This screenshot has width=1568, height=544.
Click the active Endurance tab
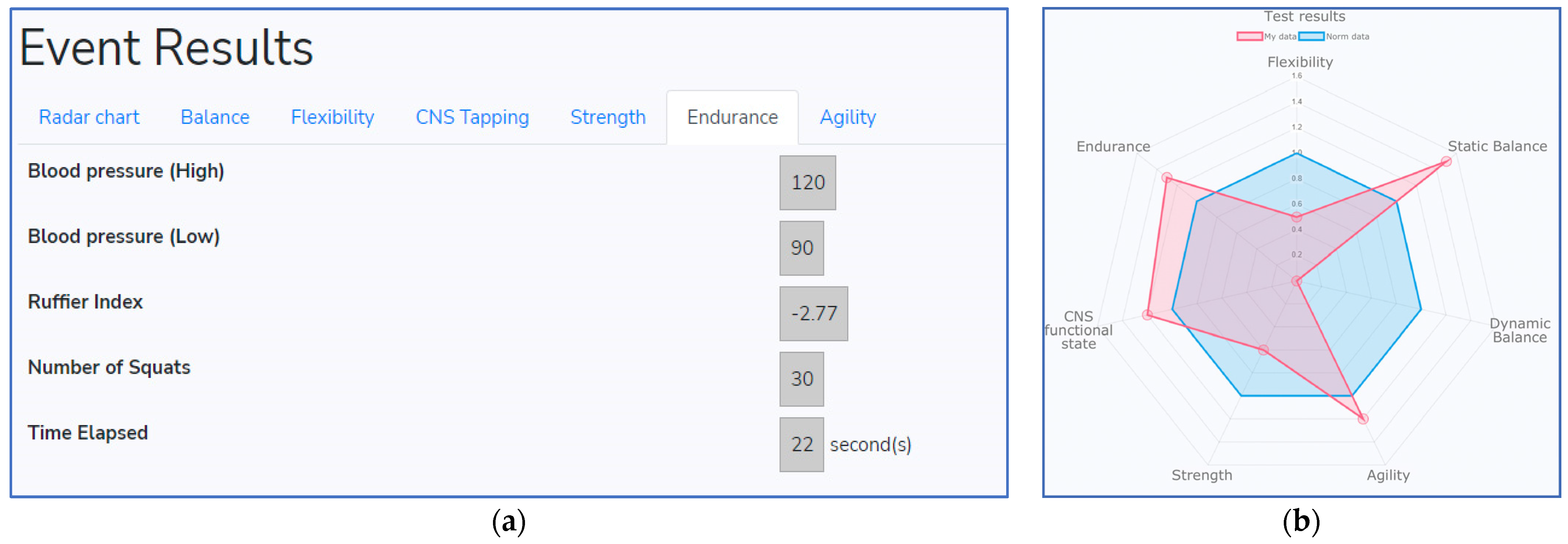coord(732,117)
